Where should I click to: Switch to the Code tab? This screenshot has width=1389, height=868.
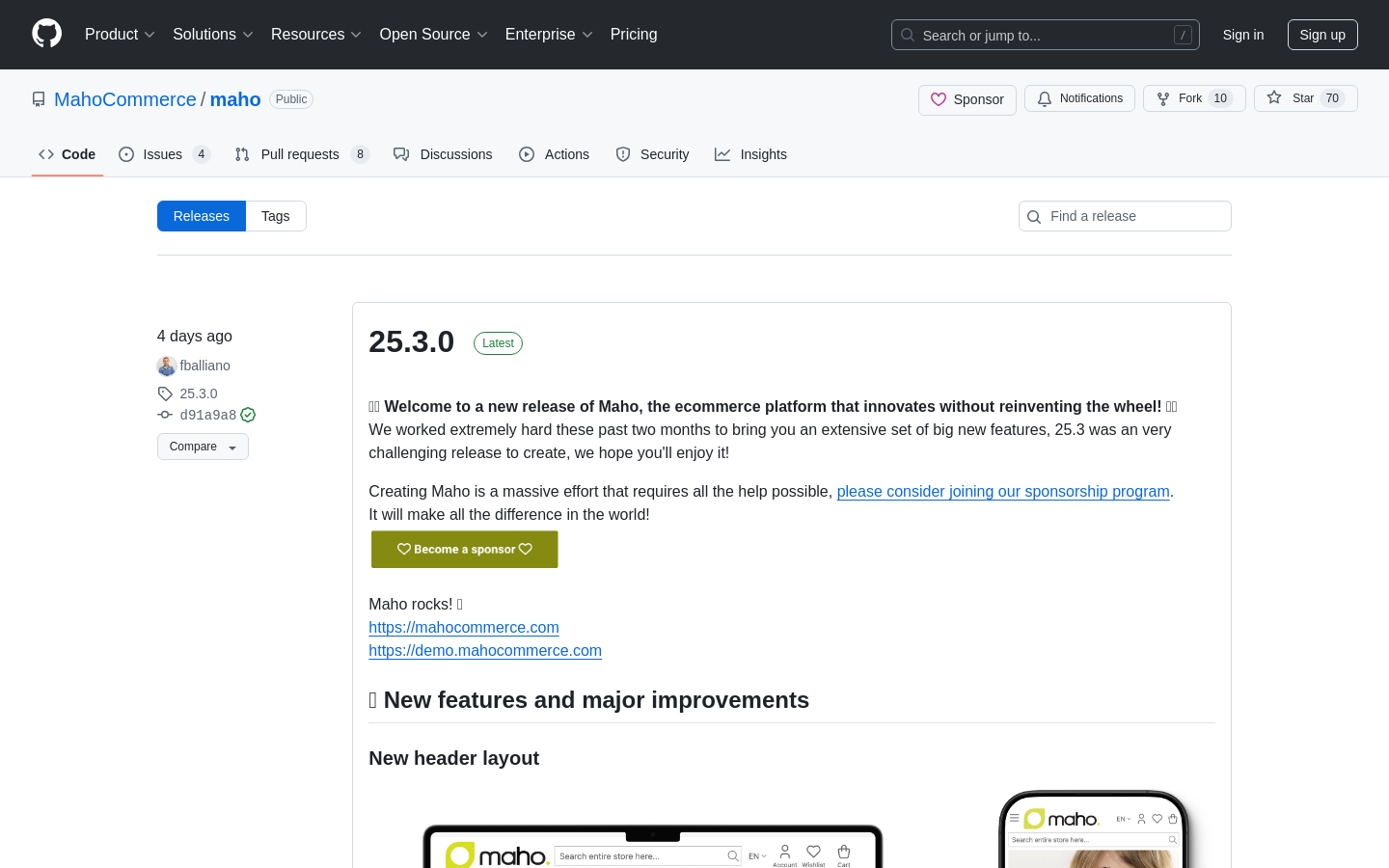68,154
